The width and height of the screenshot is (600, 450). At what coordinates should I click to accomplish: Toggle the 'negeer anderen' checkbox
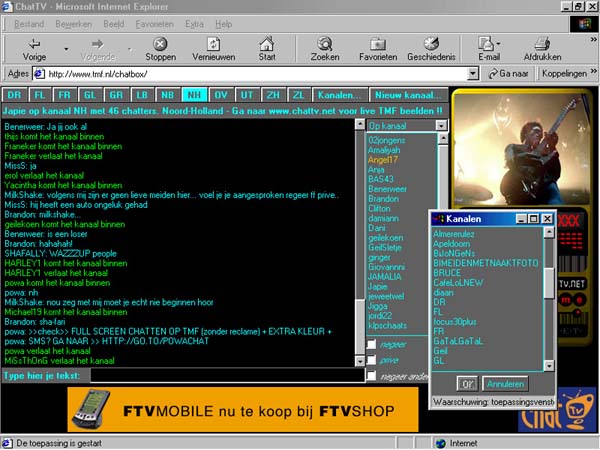click(372, 376)
